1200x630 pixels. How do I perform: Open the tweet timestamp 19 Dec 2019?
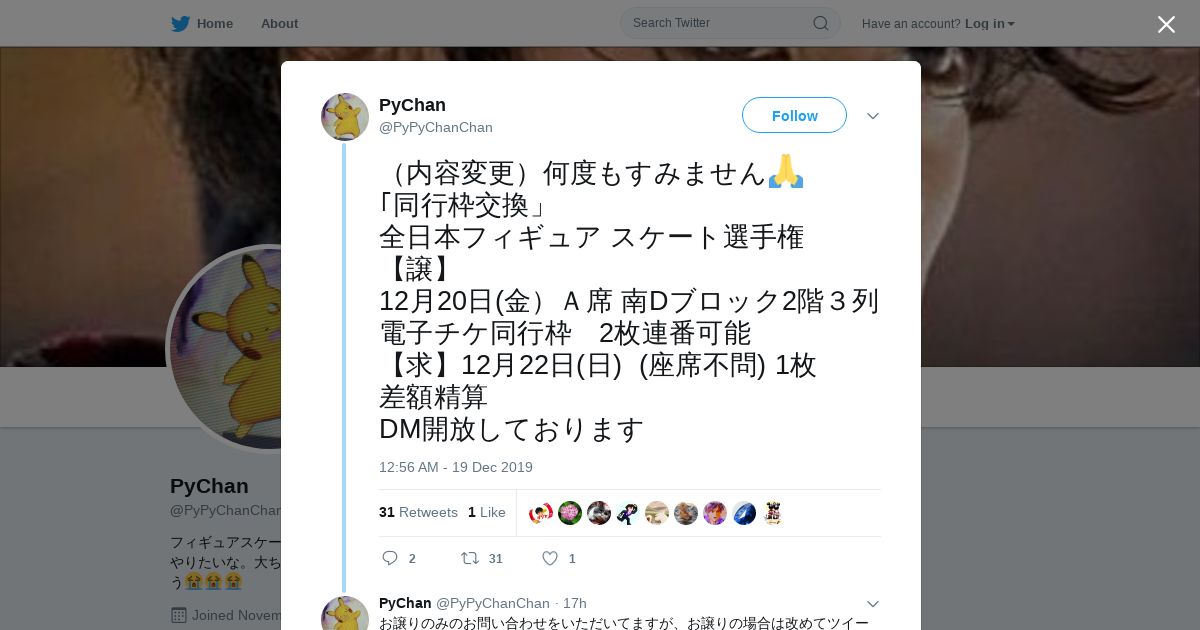pos(456,467)
